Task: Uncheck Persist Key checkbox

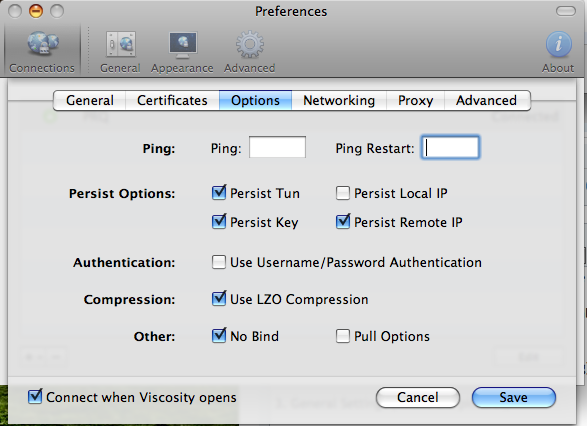Action: coord(219,222)
